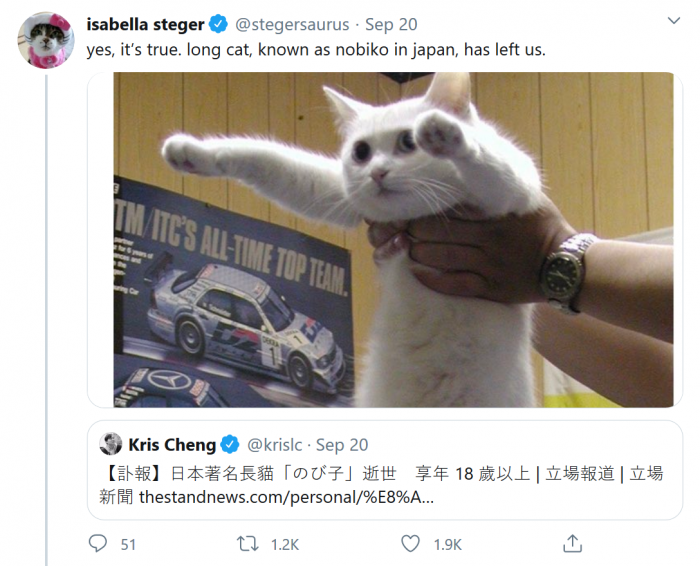Click the reply speech bubble icon

coord(98,544)
